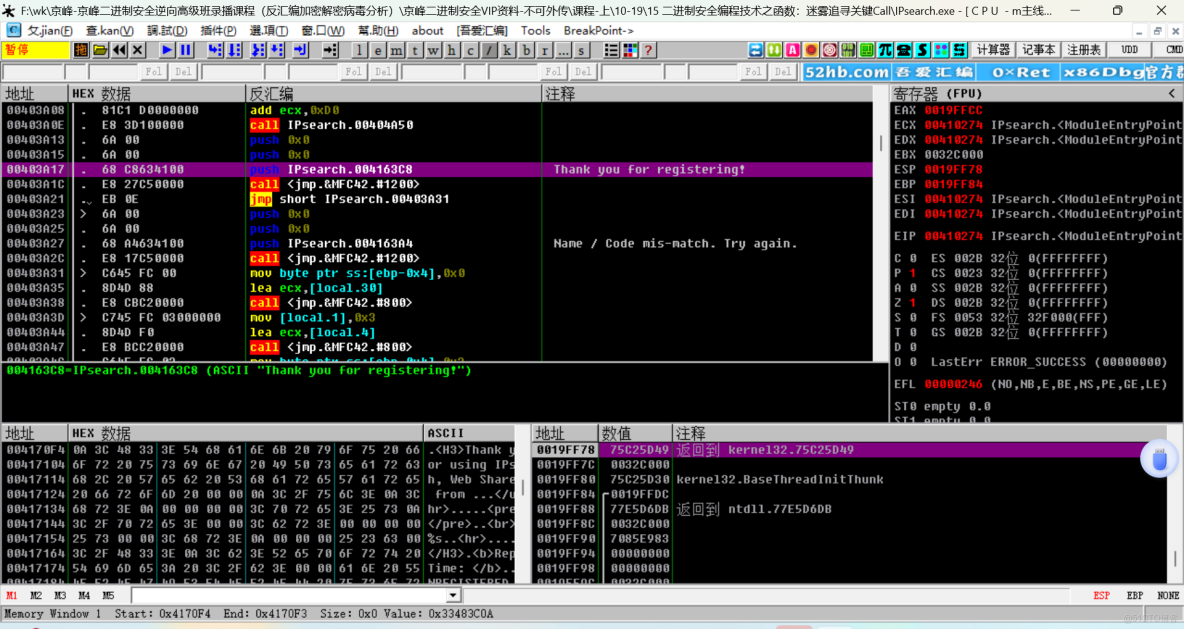Viewport: 1184px width, 629px height.
Task: Open the BreakPoint-> menu
Action: [x=598, y=30]
